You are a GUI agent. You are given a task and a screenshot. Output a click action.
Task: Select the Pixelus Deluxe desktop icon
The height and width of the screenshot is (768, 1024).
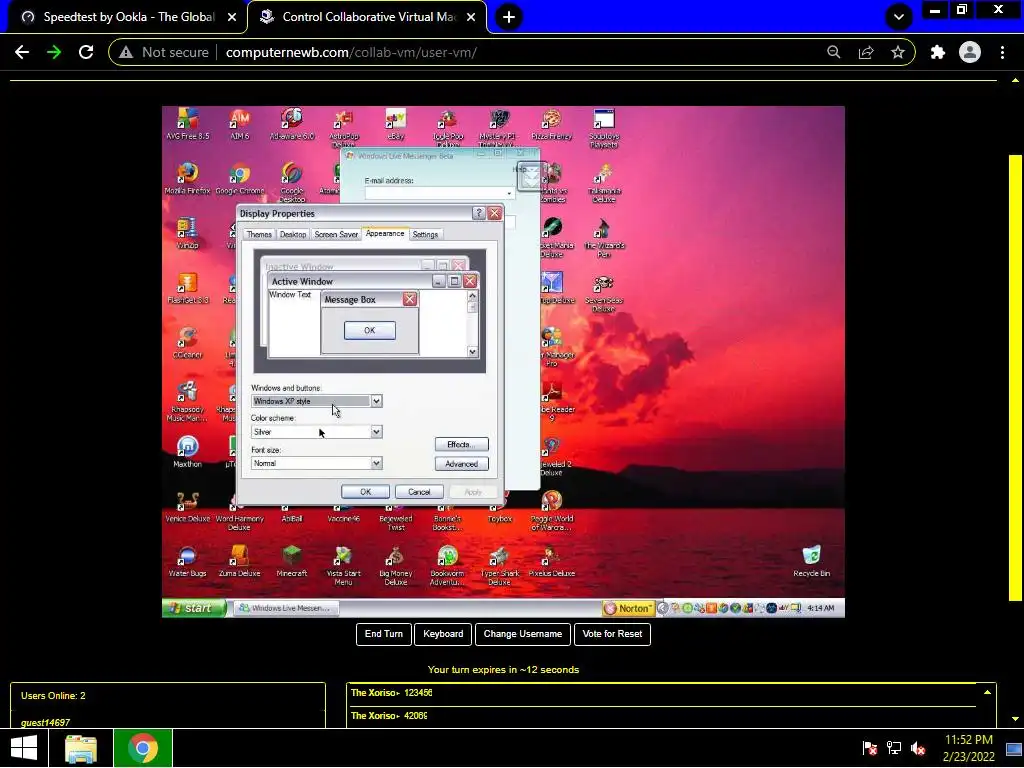click(x=552, y=562)
